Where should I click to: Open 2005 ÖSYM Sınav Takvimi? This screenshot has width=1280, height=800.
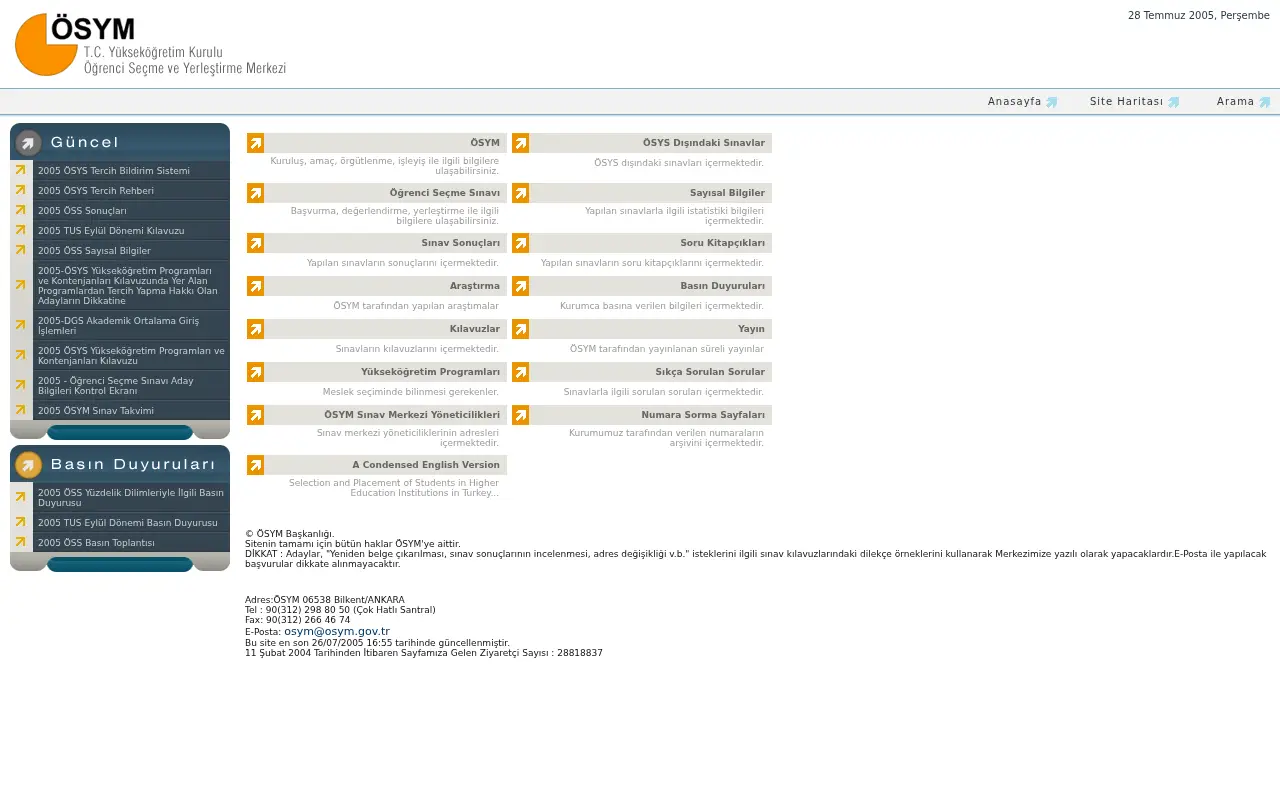pos(96,411)
